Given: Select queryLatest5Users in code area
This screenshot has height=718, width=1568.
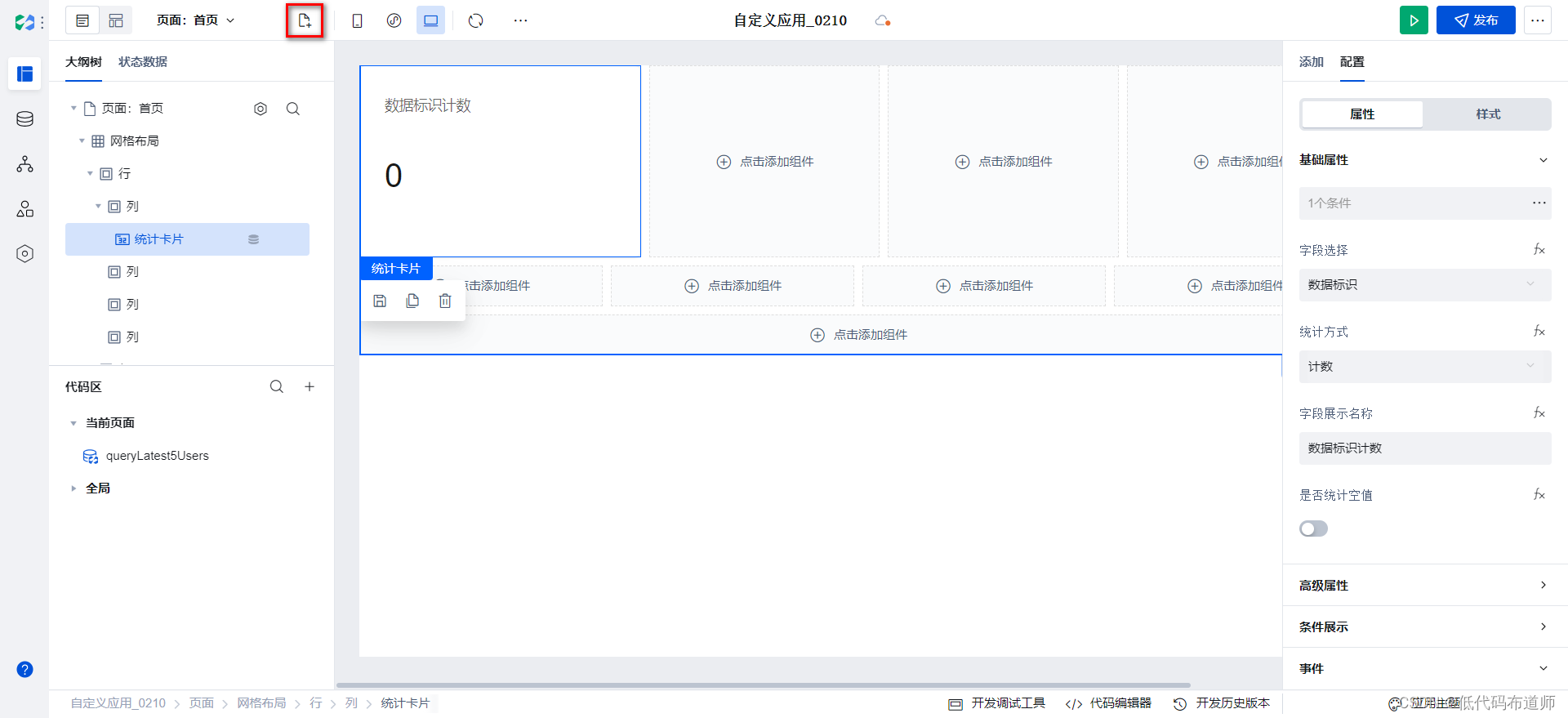Looking at the screenshot, I should 158,456.
